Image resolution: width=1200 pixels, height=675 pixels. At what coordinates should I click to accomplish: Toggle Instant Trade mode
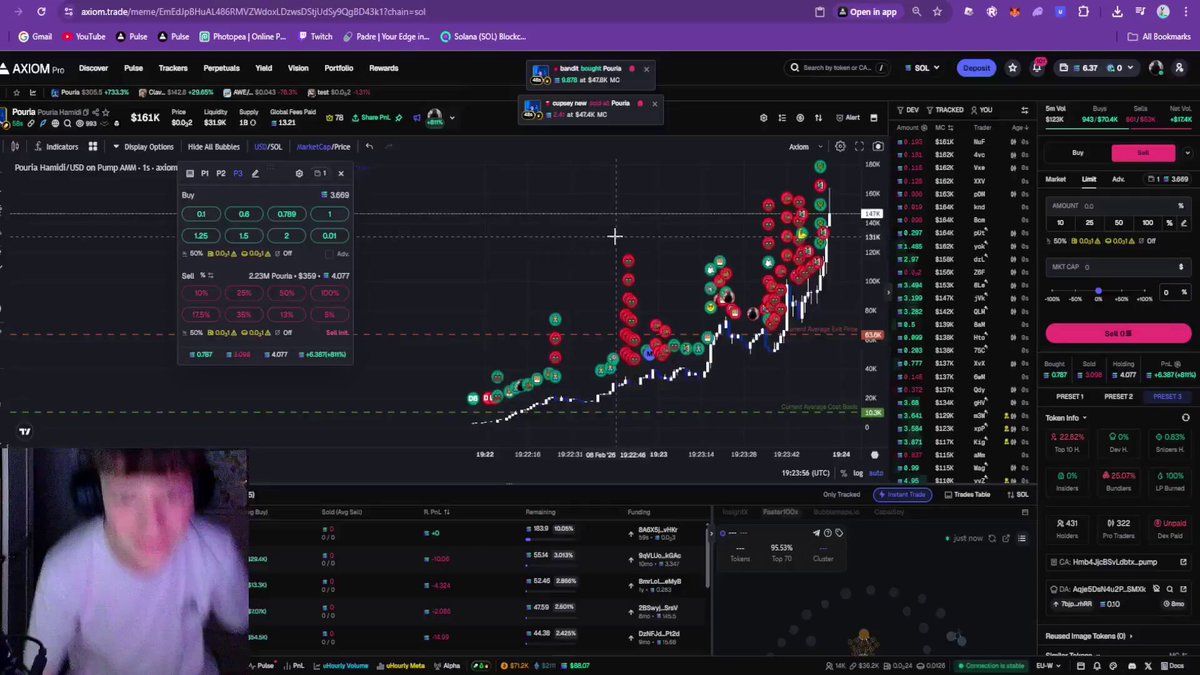coord(901,494)
